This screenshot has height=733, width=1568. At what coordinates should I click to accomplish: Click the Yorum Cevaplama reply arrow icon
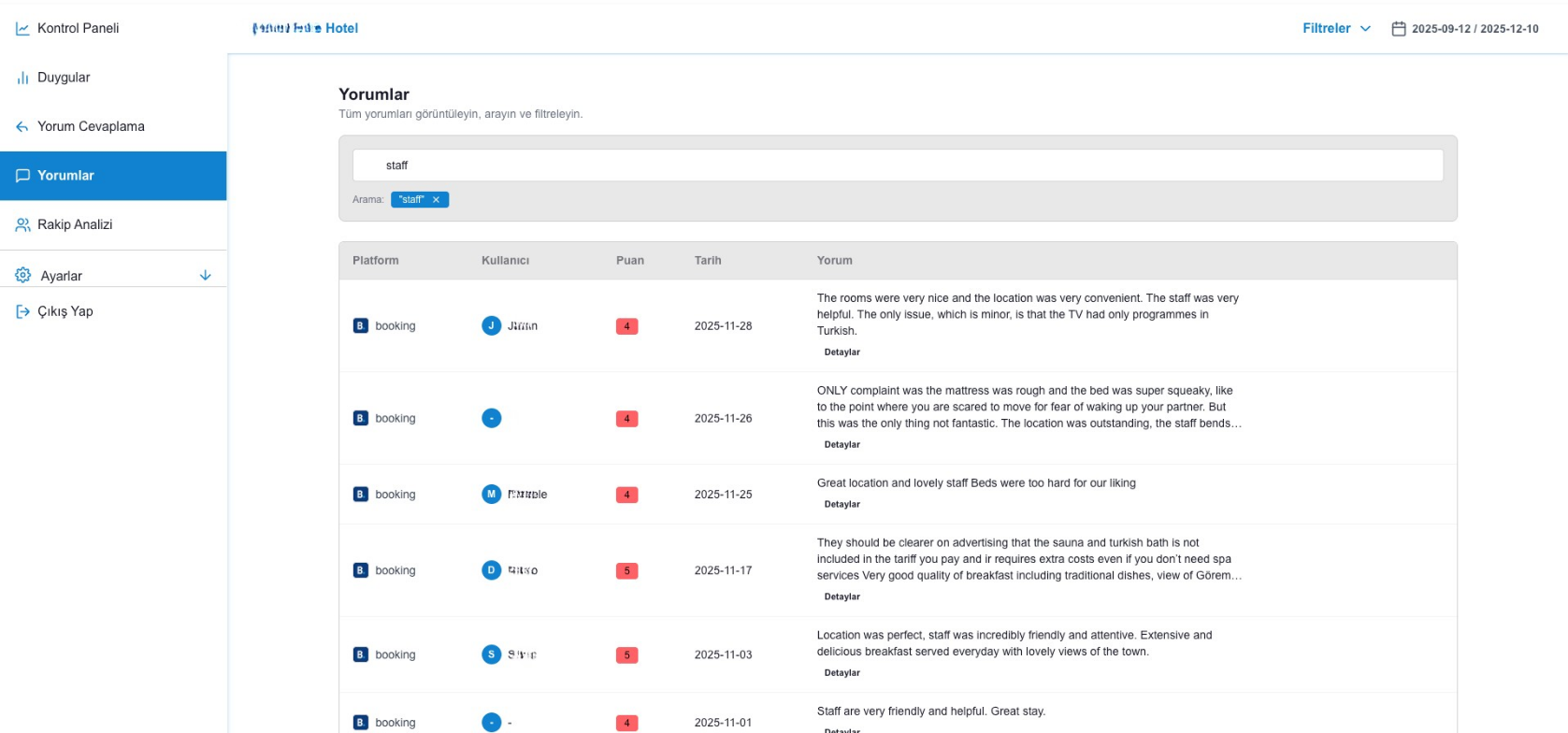[22, 127]
